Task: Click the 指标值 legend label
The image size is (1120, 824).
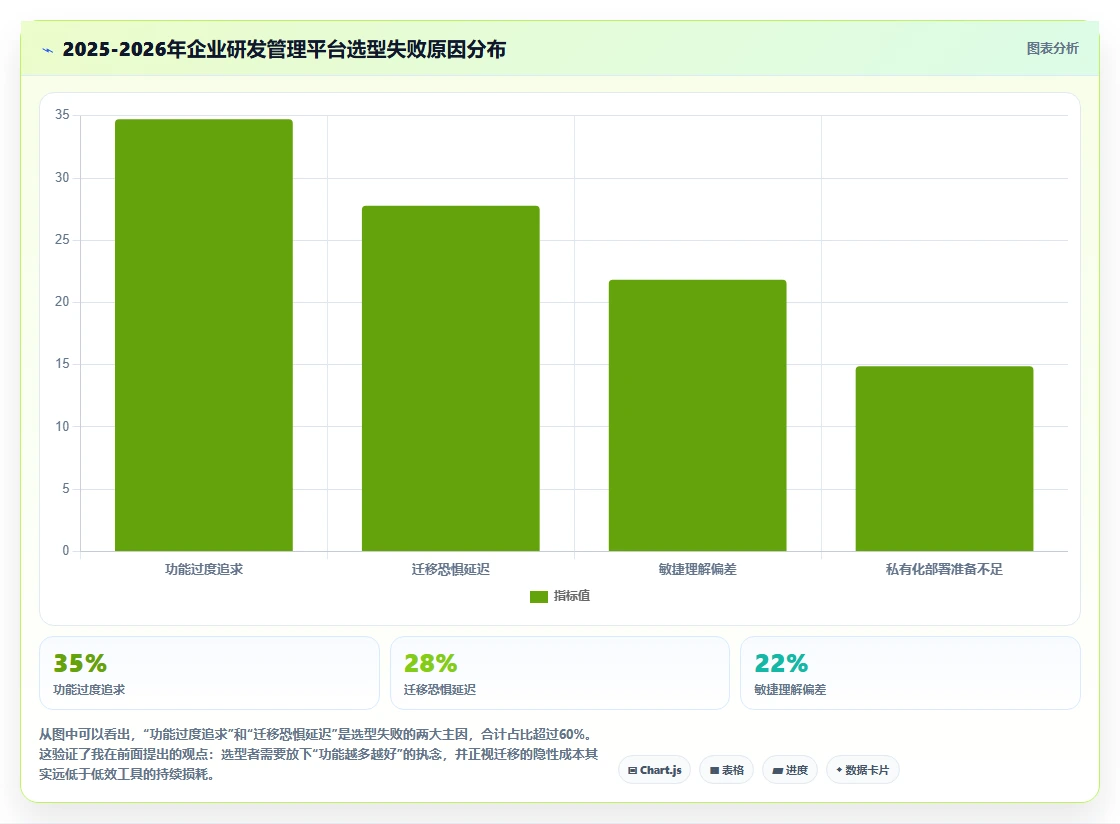Action: pos(571,596)
